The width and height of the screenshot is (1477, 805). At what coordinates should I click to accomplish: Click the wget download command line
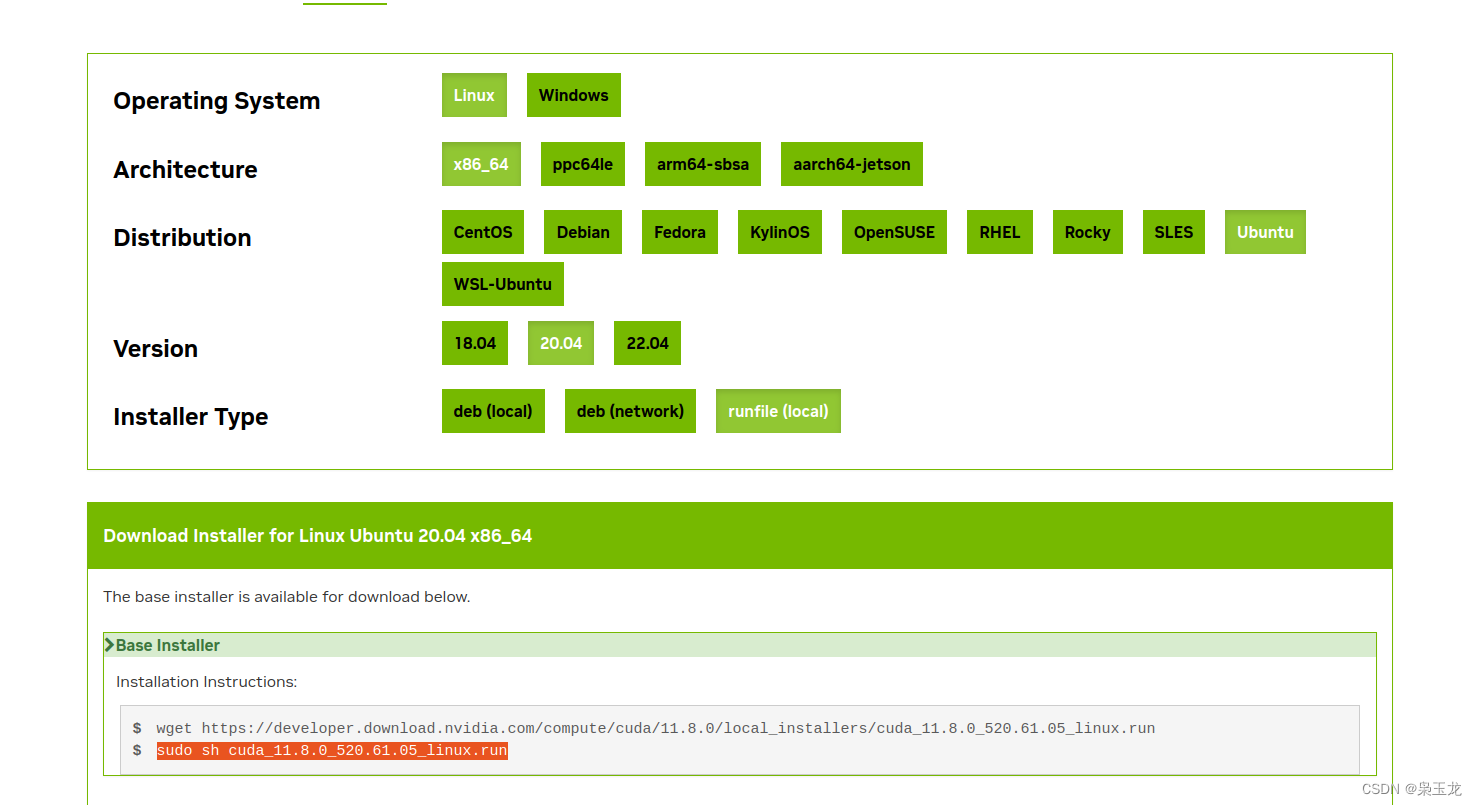pos(656,728)
